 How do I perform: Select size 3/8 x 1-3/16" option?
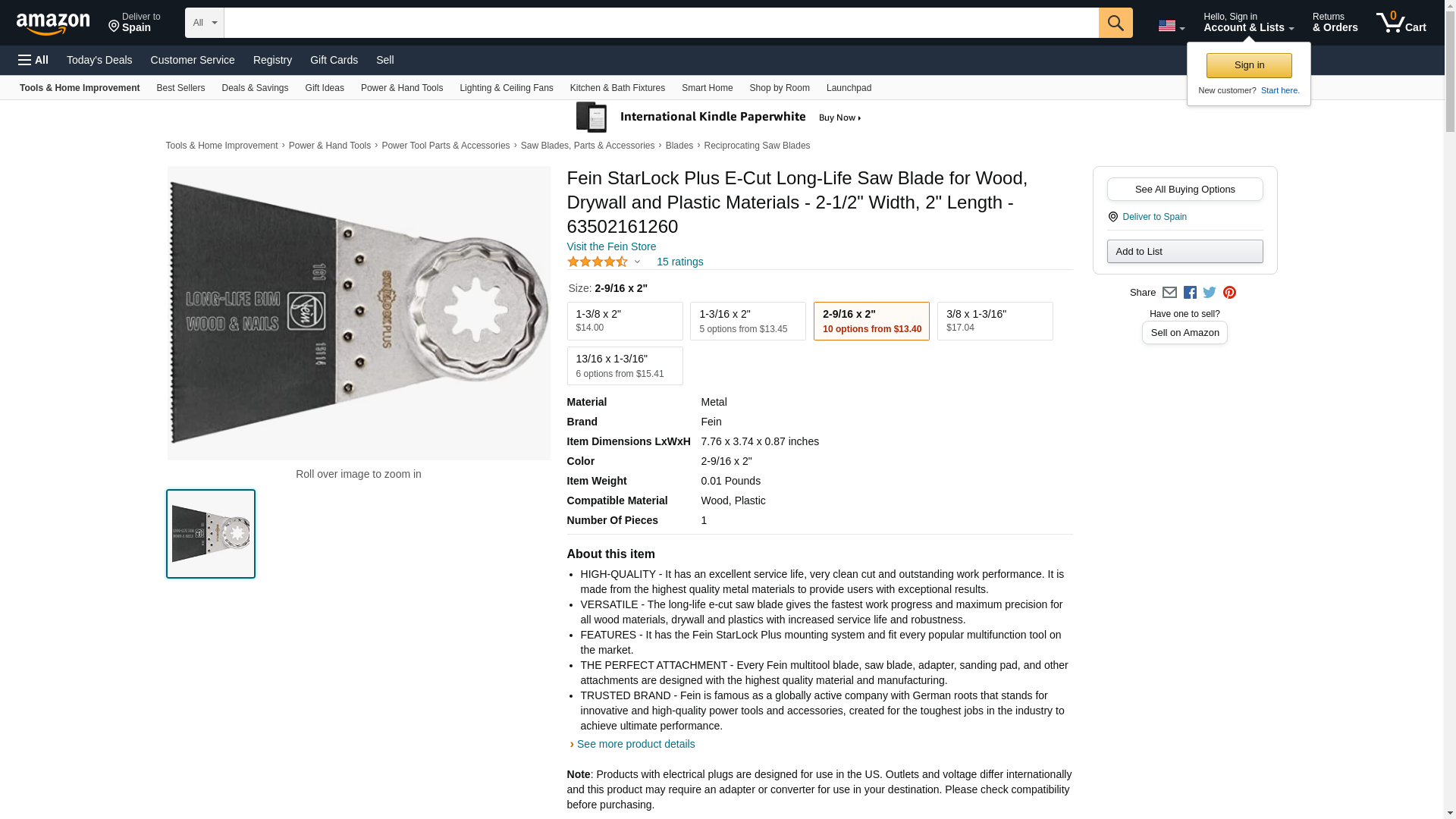coord(994,321)
